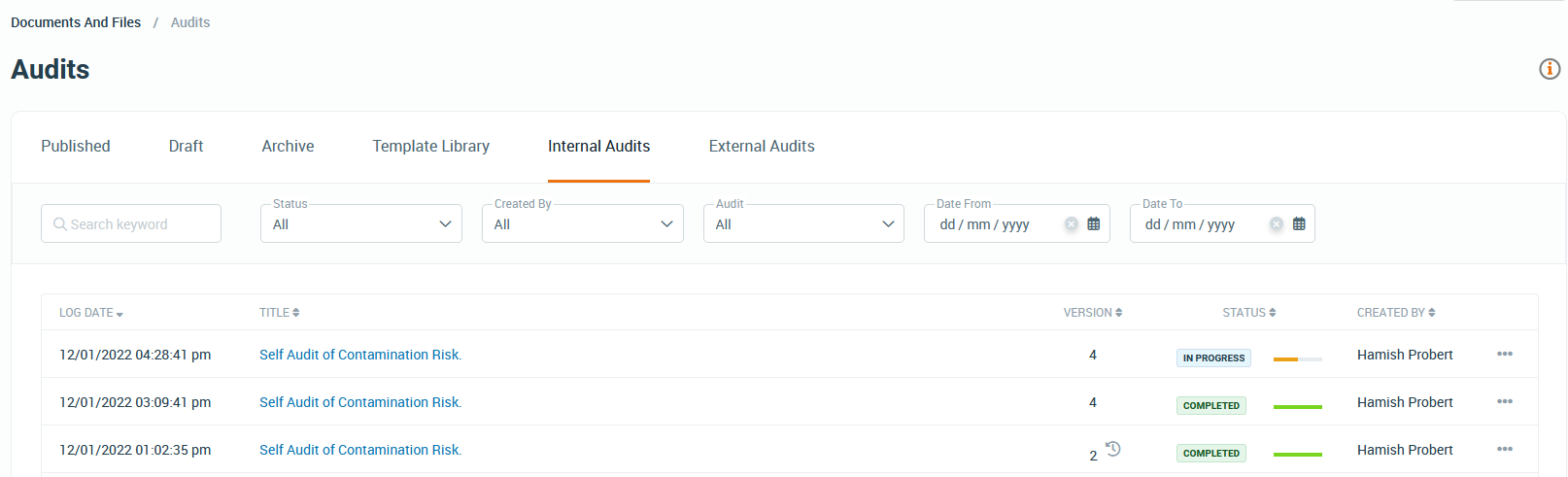Go to Documents And Files breadcrumb
Viewport: 1568px width, 477px height.
76,22
